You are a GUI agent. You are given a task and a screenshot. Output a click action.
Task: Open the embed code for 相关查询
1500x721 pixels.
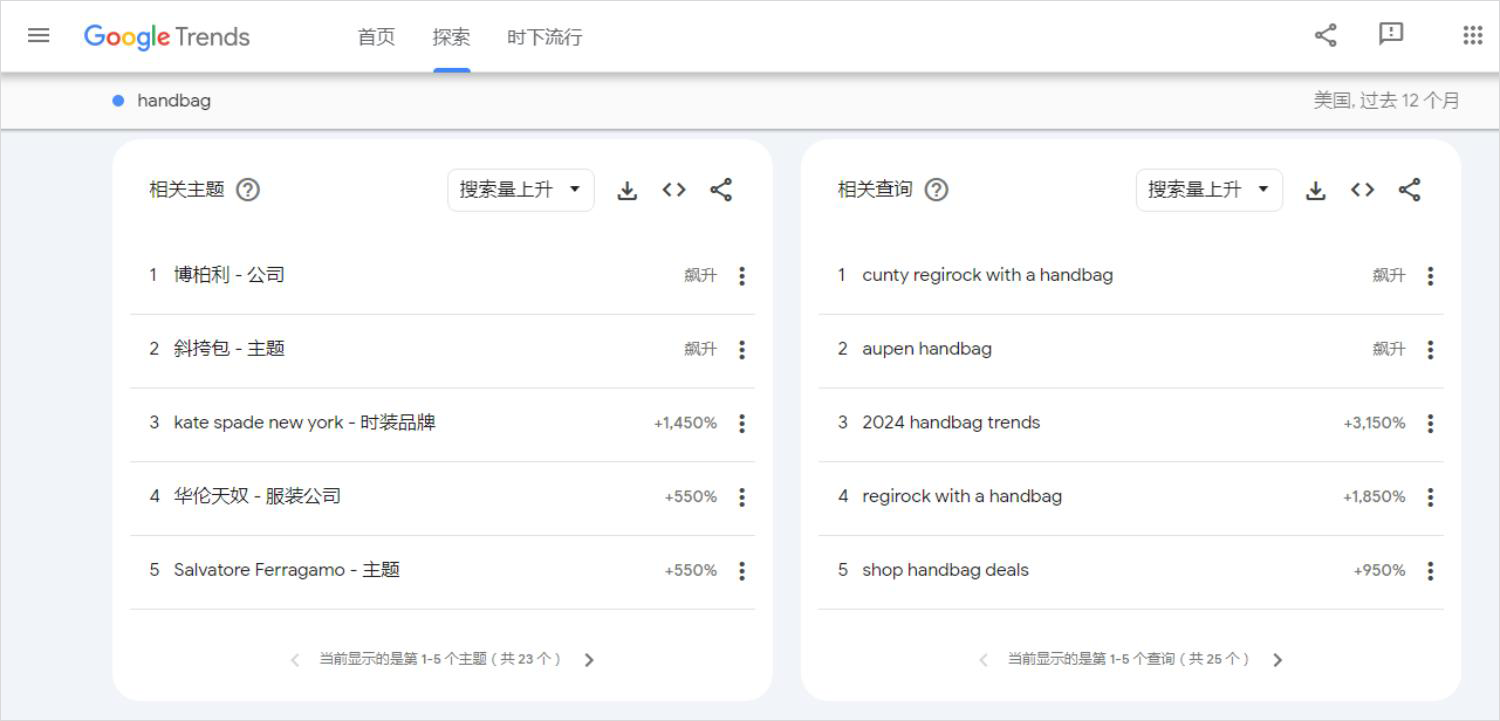tap(1362, 189)
